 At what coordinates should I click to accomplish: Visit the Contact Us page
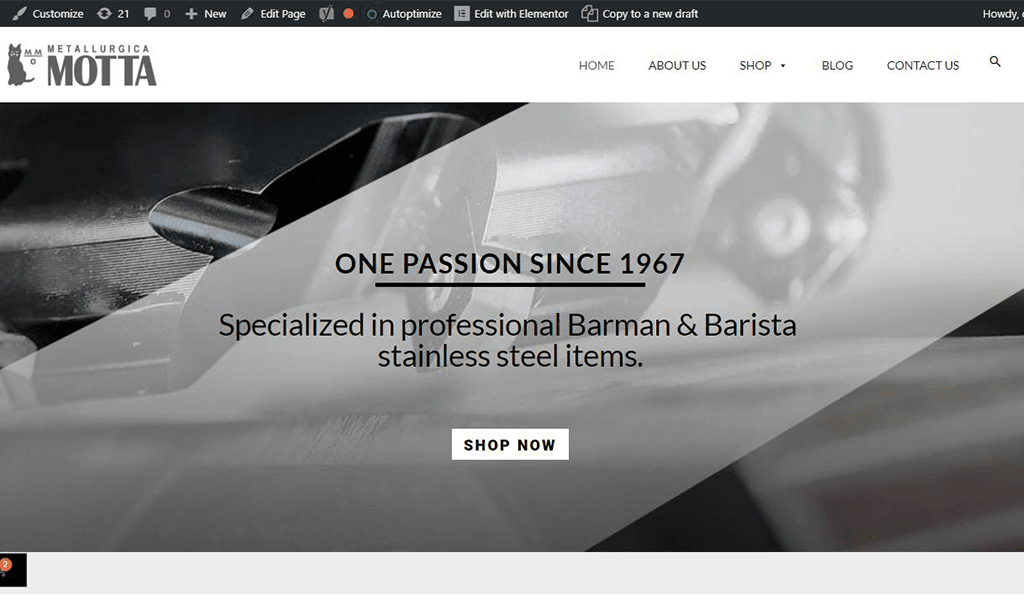(x=923, y=65)
